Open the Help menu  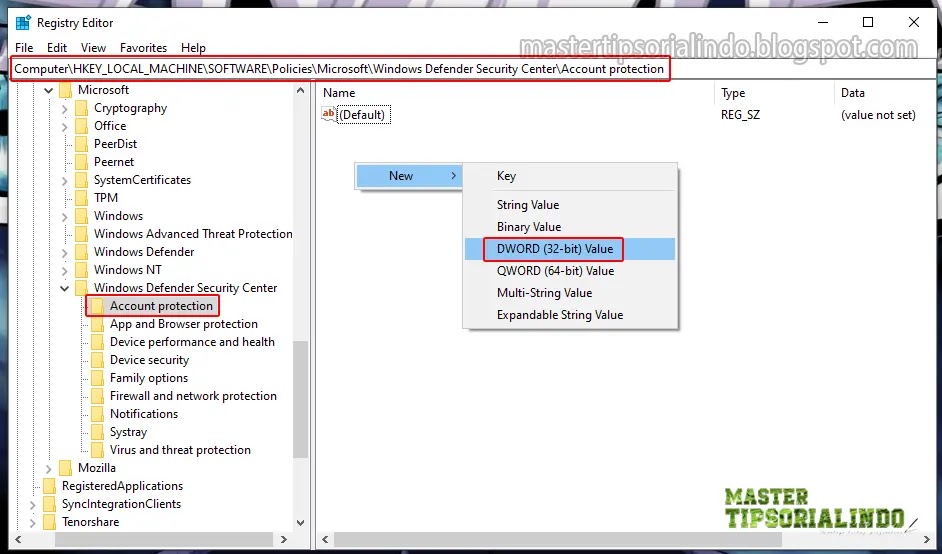pyautogui.click(x=193, y=47)
